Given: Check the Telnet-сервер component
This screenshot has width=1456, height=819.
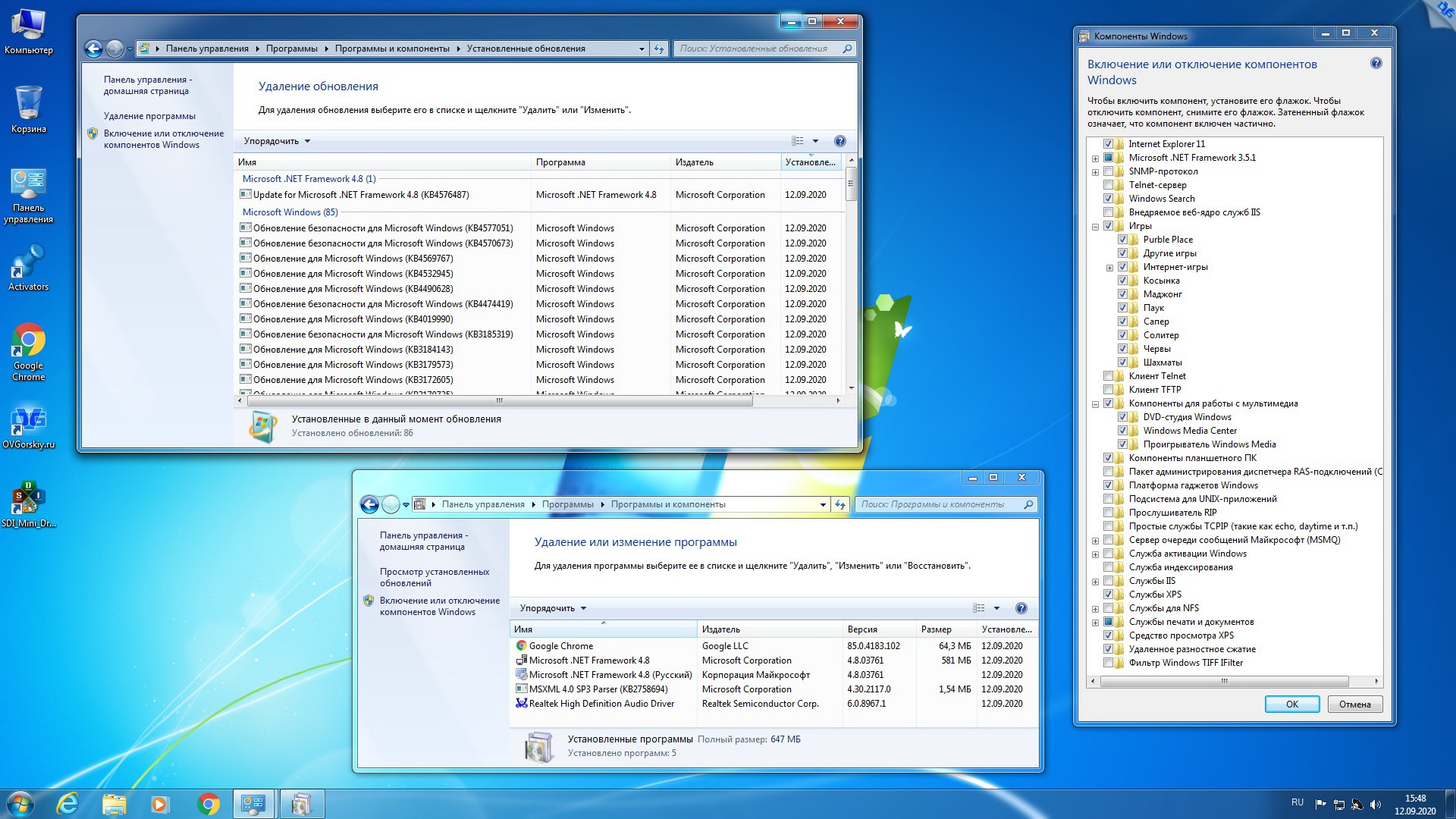Looking at the screenshot, I should pyautogui.click(x=1108, y=185).
